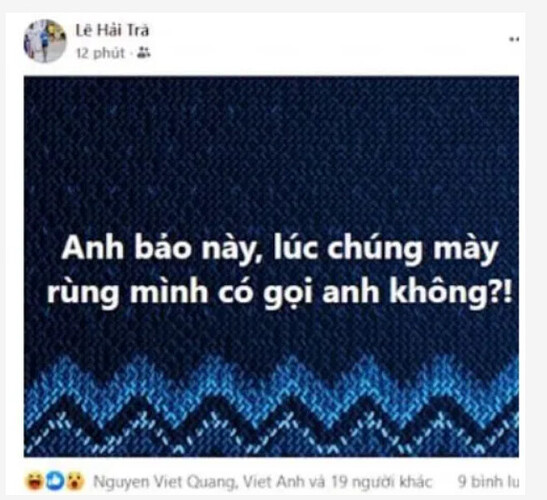The width and height of the screenshot is (547, 500).
Task: Show the 19 người khác reactors list
Action: tap(381, 482)
